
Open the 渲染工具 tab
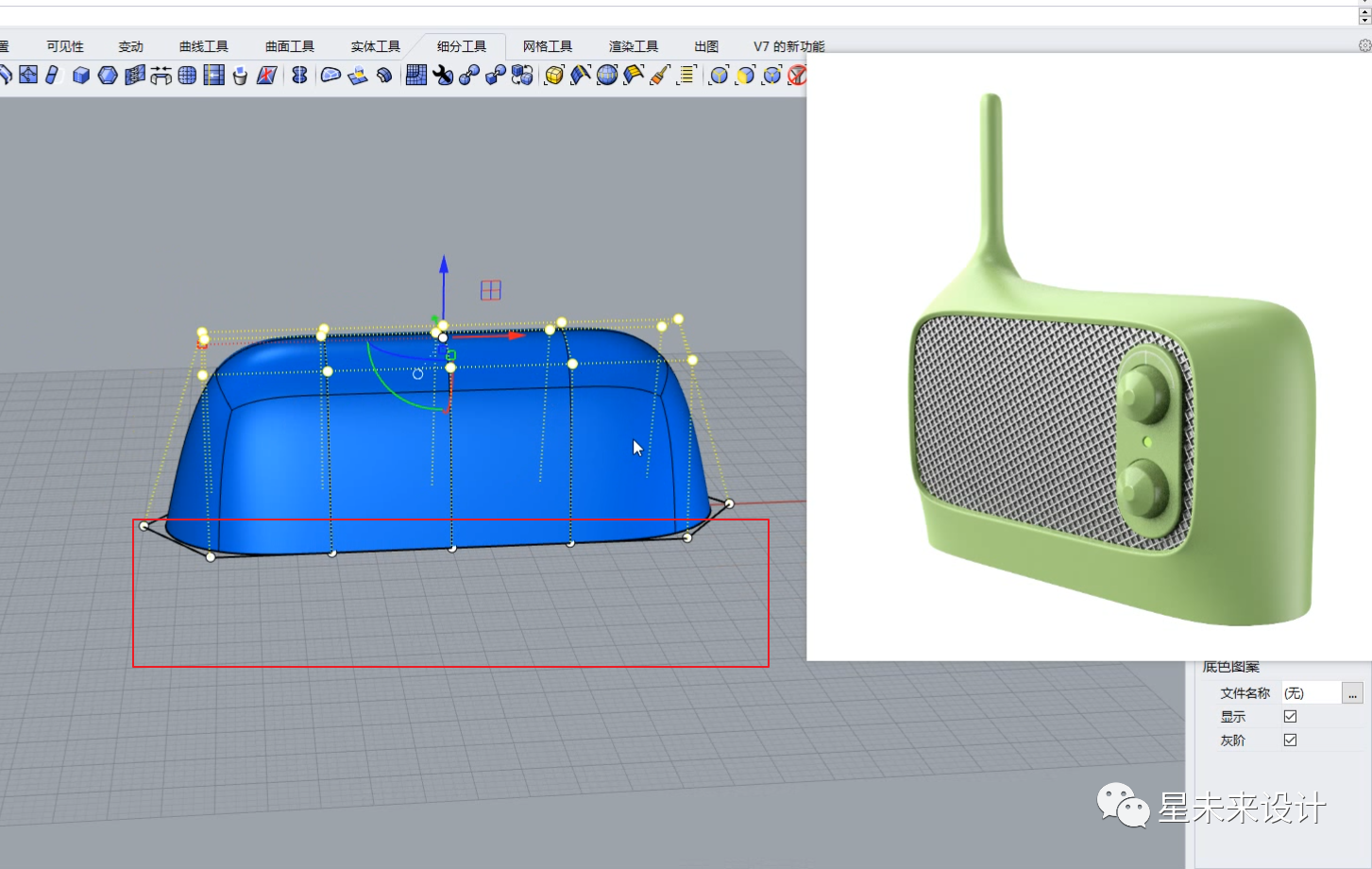click(634, 46)
